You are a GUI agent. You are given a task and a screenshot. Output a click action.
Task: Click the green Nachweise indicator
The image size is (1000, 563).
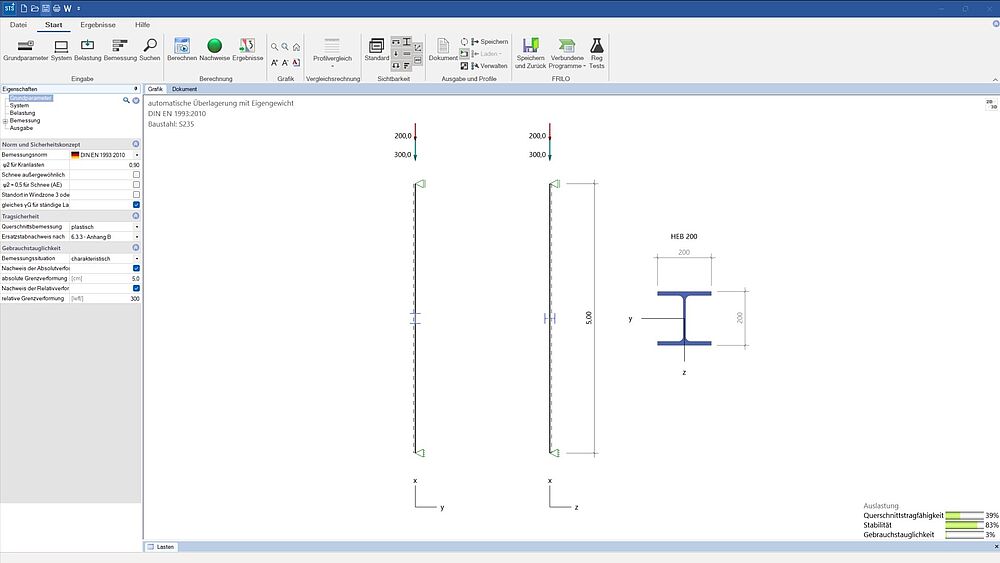coord(214,47)
